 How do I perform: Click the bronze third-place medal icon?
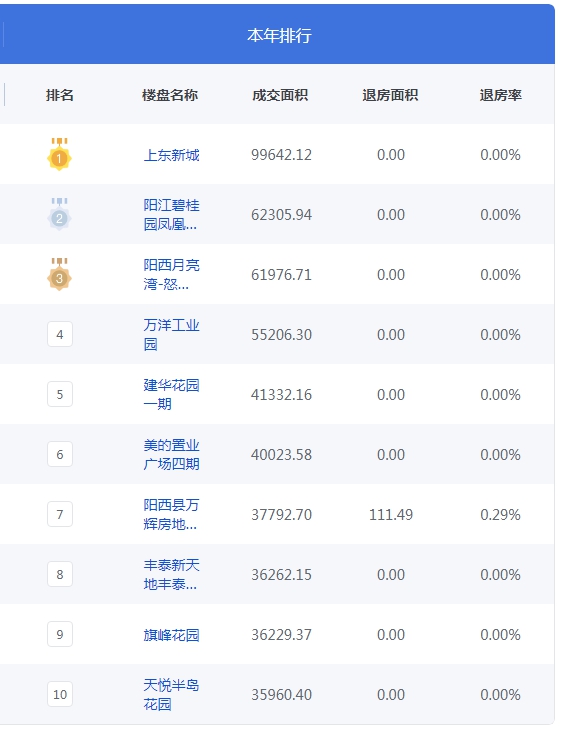tap(59, 274)
